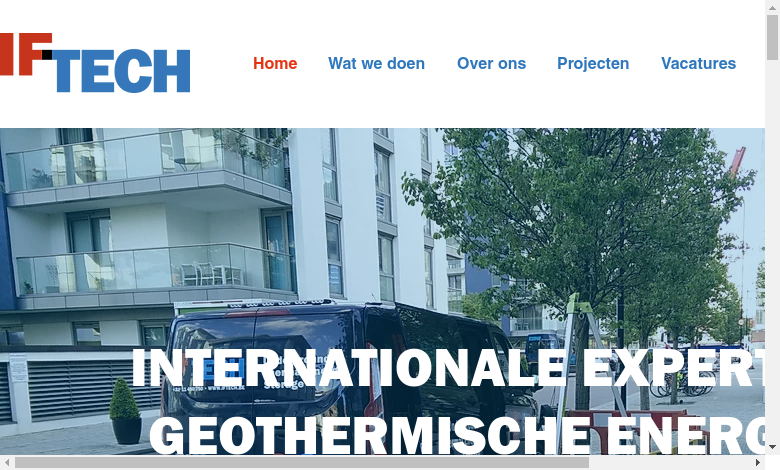
Task: Click empty horizontal scrollbar track right of thumb
Action: [x=670, y=463]
